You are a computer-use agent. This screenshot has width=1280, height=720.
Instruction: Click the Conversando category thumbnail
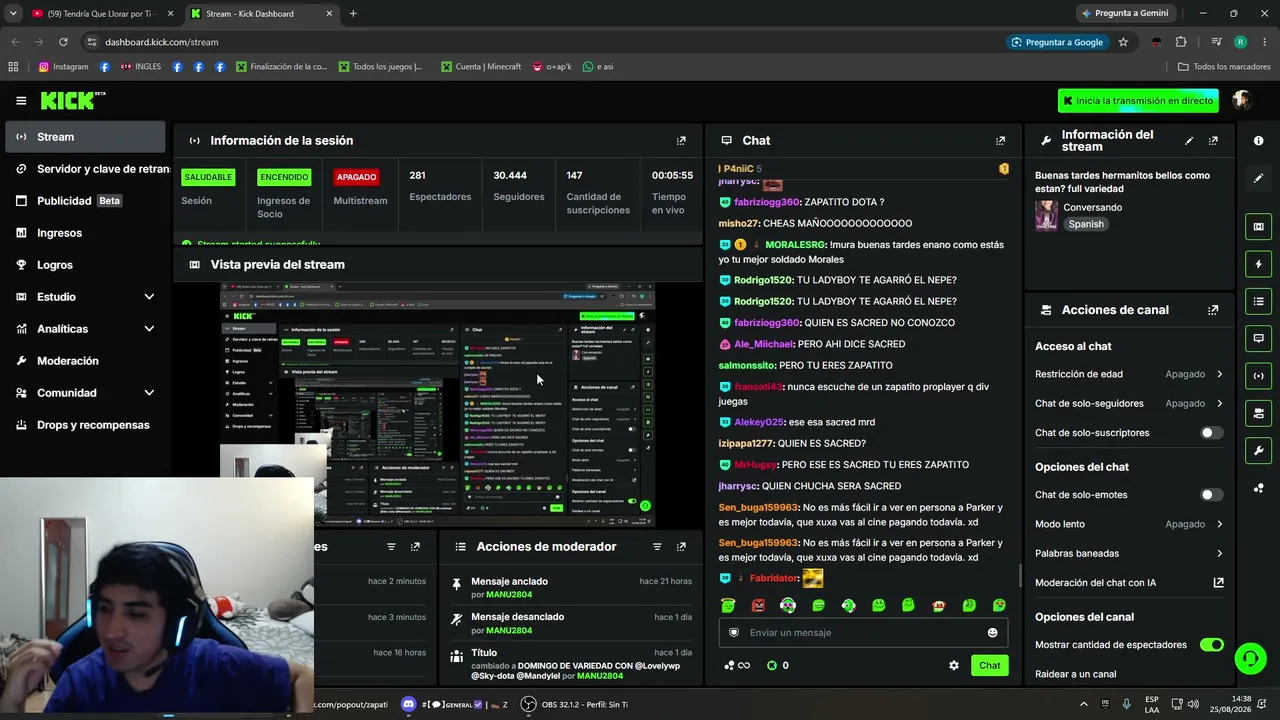(1046, 215)
